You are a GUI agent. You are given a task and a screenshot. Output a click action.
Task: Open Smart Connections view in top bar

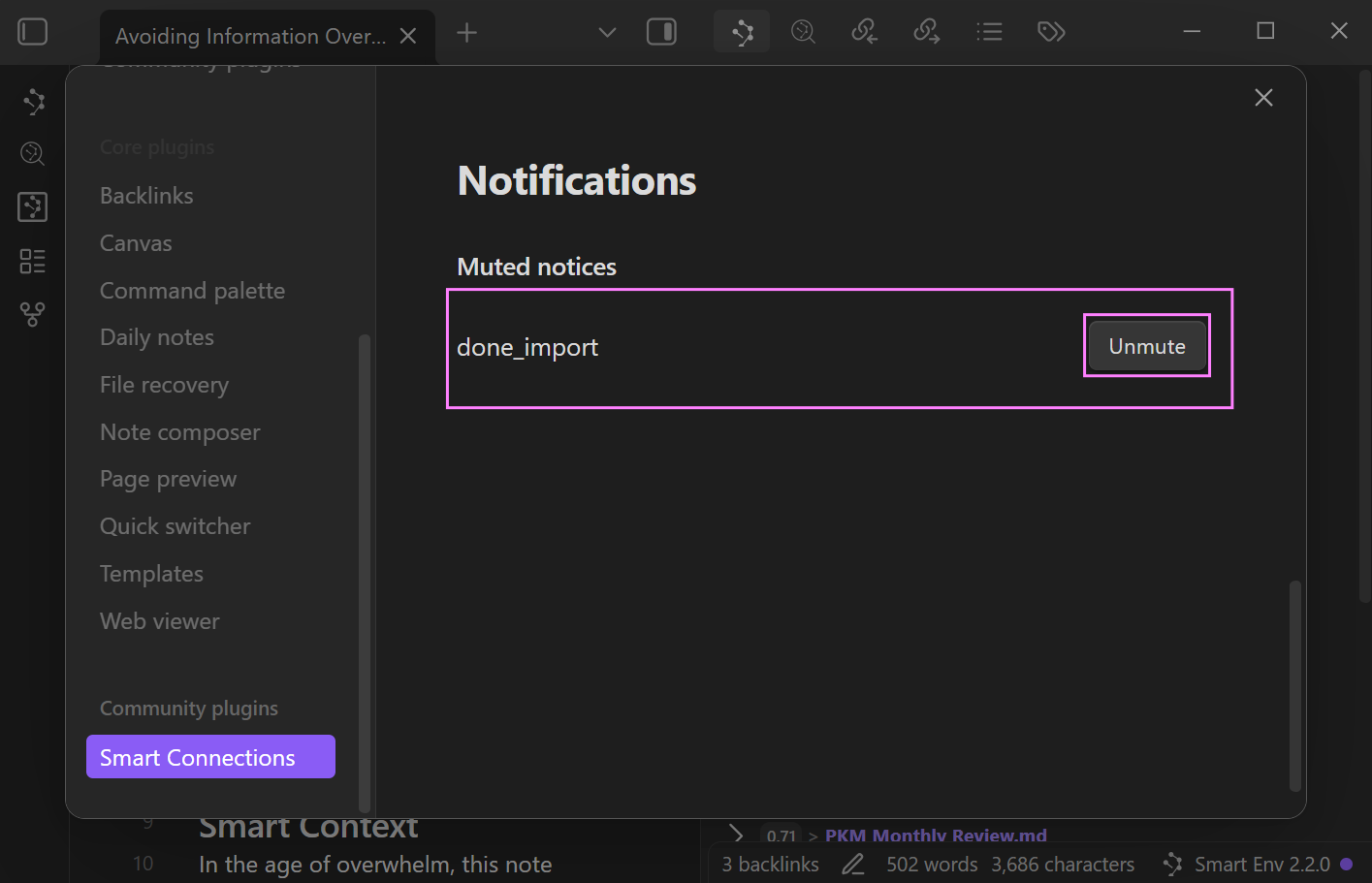[x=742, y=32]
